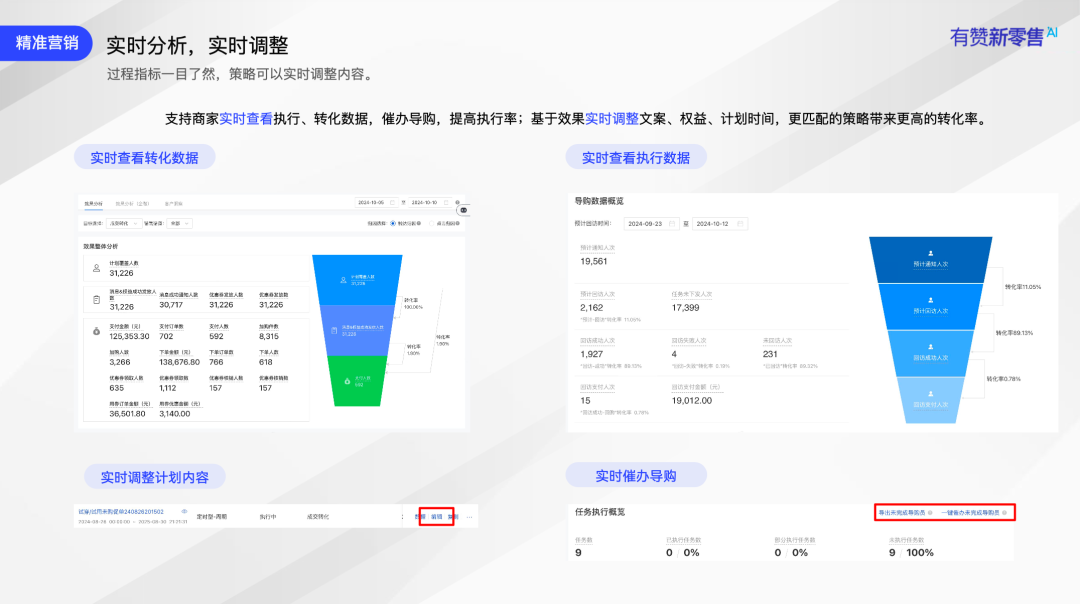Viewport: 1080px width, 604px height.
Task: Click the value 30,717 消息成功通知人数
Action: pyautogui.click(x=171, y=304)
